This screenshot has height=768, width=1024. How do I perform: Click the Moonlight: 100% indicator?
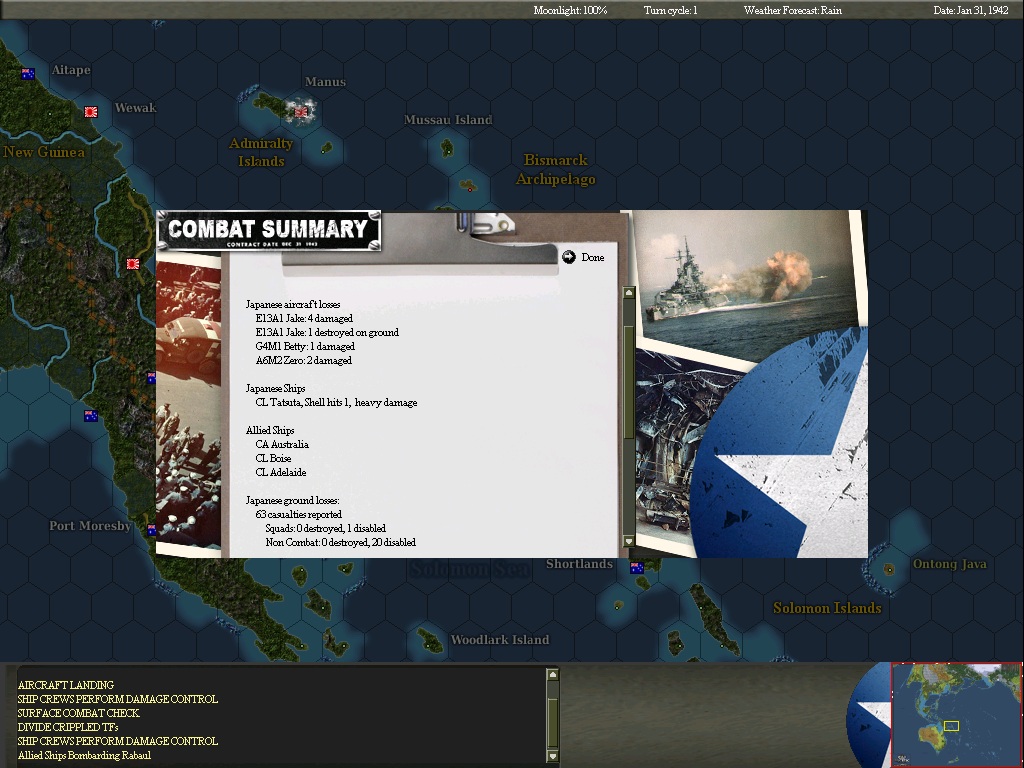570,10
